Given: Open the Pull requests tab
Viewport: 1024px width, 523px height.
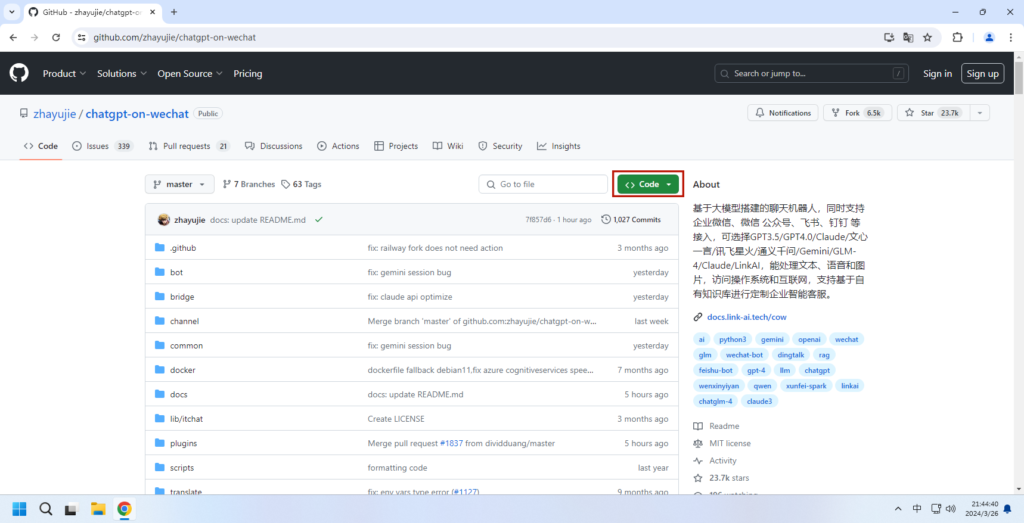Looking at the screenshot, I should pyautogui.click(x=189, y=146).
